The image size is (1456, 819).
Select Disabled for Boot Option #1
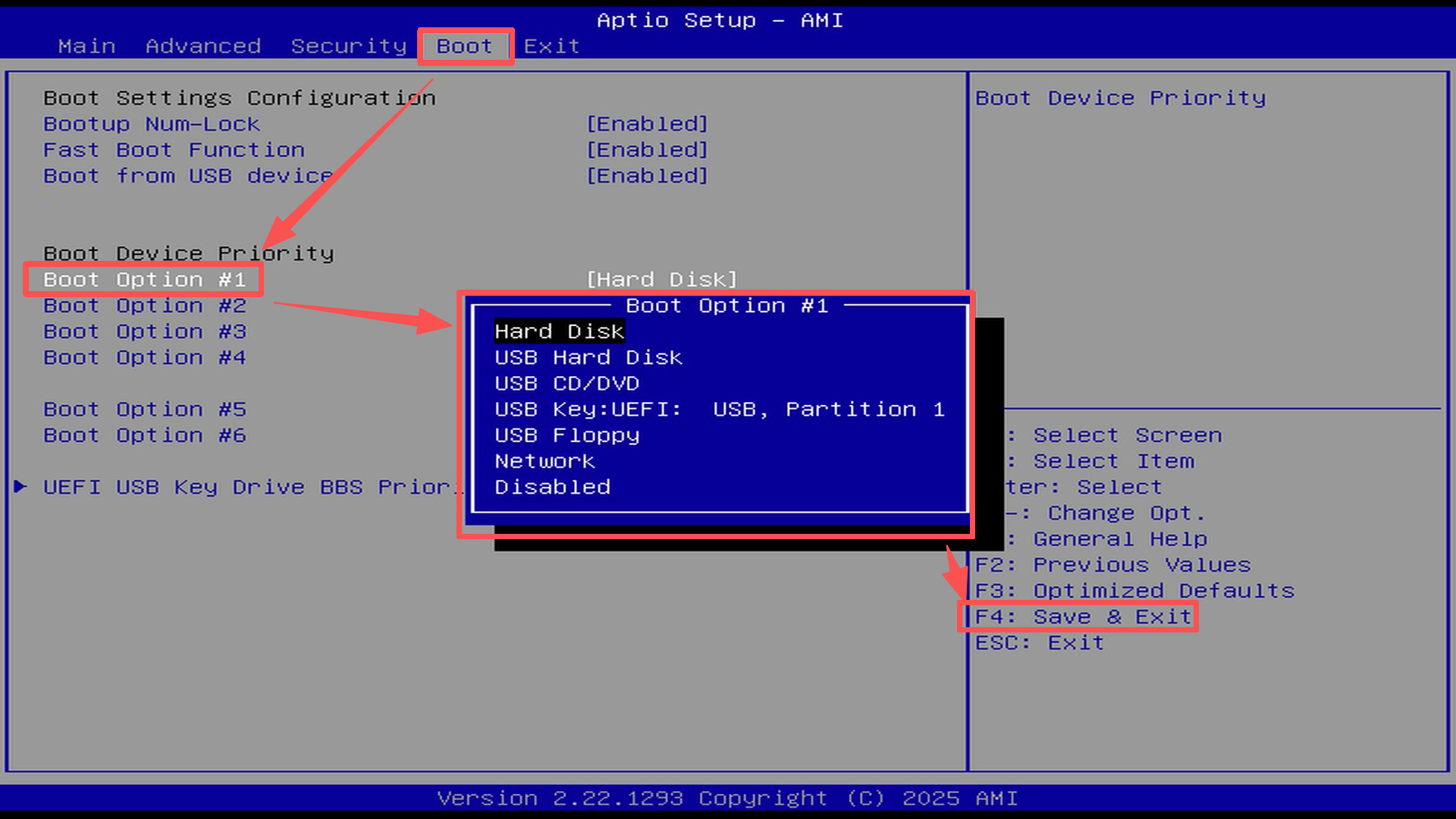pyautogui.click(x=552, y=486)
